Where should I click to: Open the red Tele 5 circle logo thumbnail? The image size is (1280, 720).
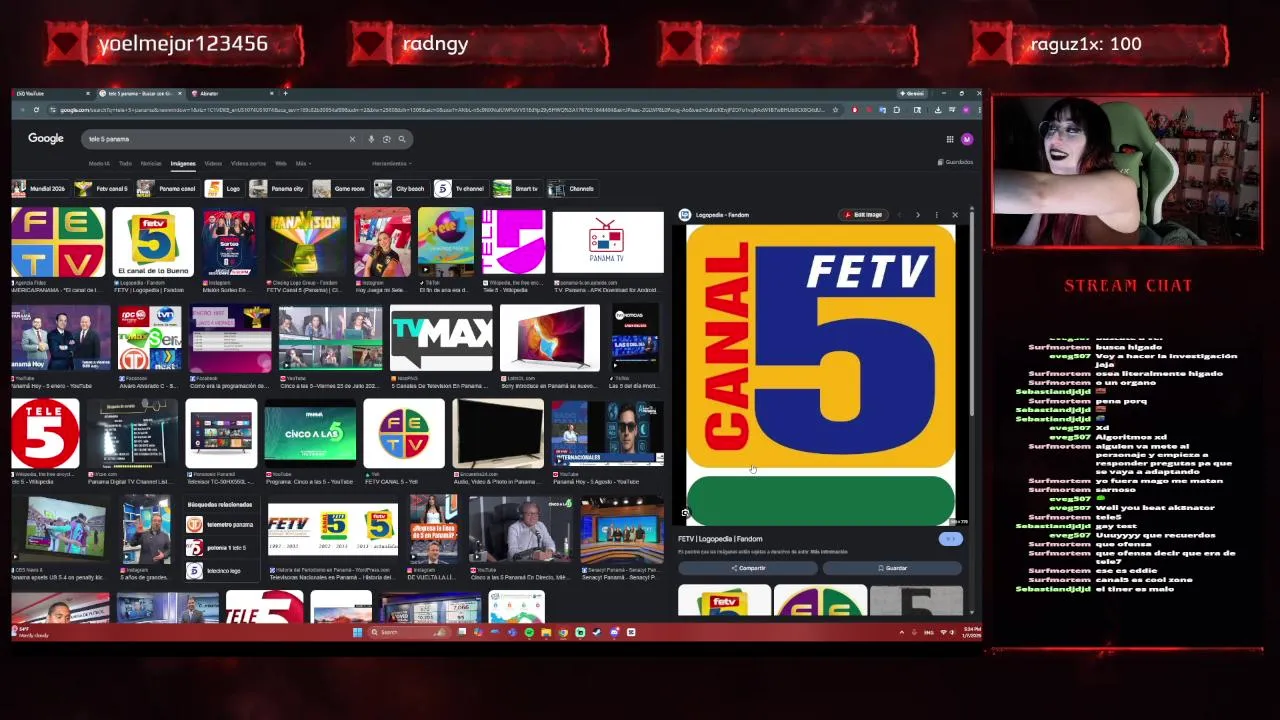45,433
